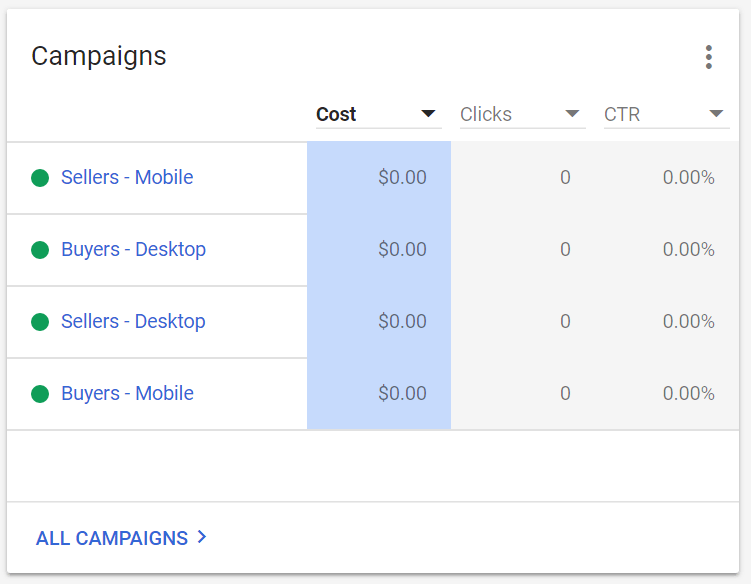This screenshot has height=584, width=751.
Task: Open the Buyers - Desktop campaign
Action: click(133, 249)
